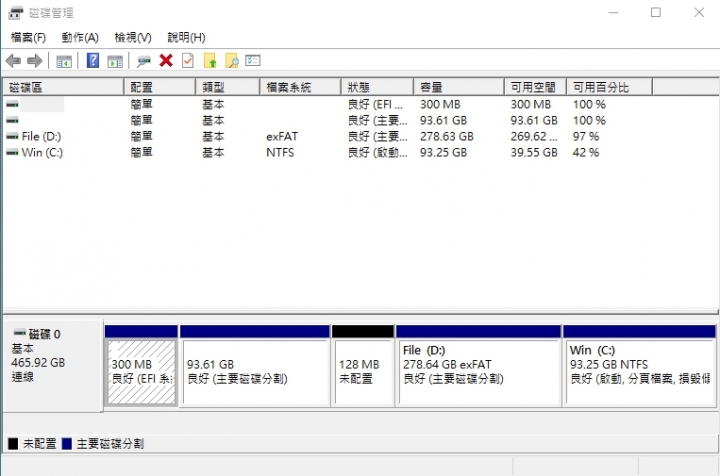Viewport: 720px width, 476px height.
Task: Click the 300 MB capacity cell
Action: 440,105
